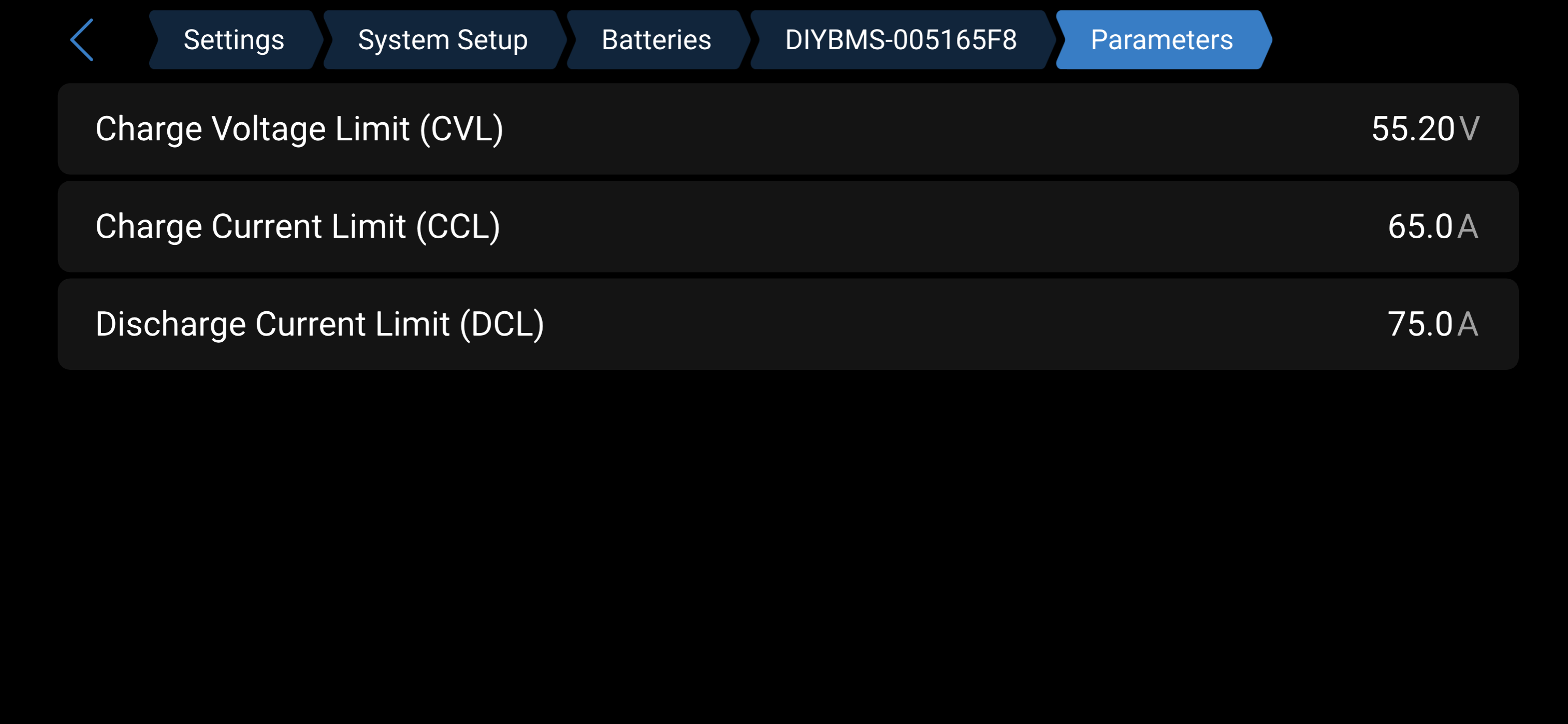
Task: Click the 65.0 charge current value
Action: pos(1420,226)
